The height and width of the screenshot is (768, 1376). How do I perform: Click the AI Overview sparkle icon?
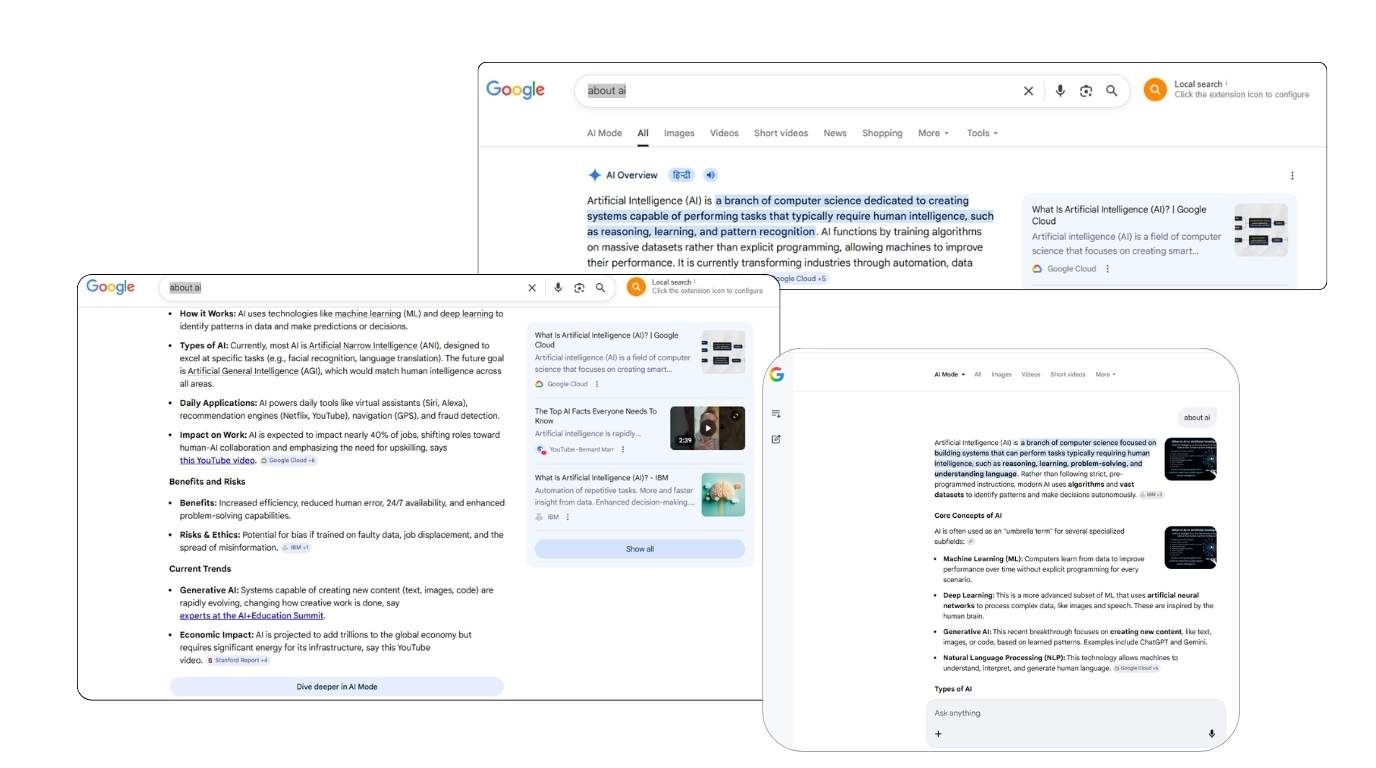594,175
